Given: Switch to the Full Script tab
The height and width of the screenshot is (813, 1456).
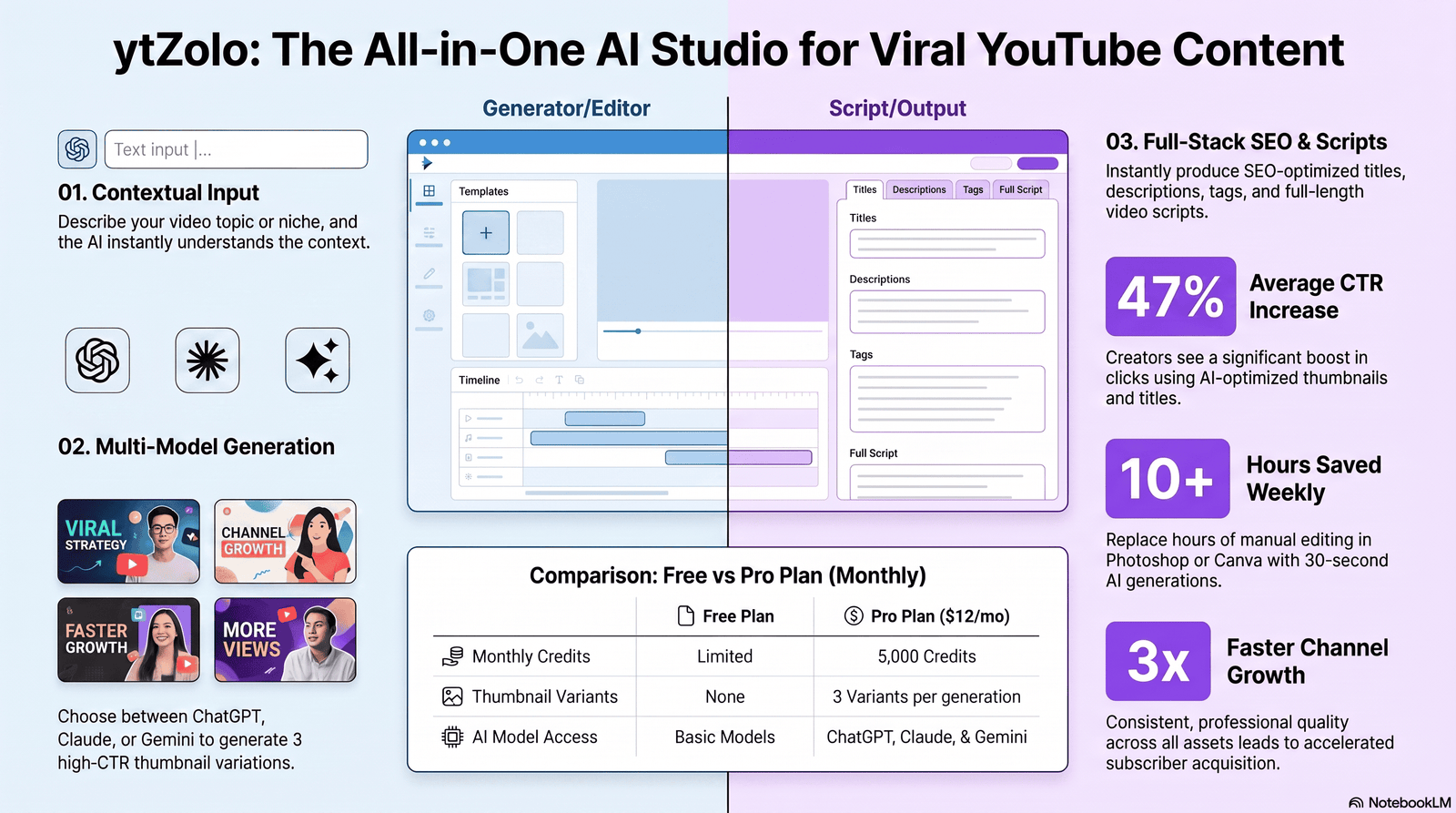Looking at the screenshot, I should point(1021,189).
